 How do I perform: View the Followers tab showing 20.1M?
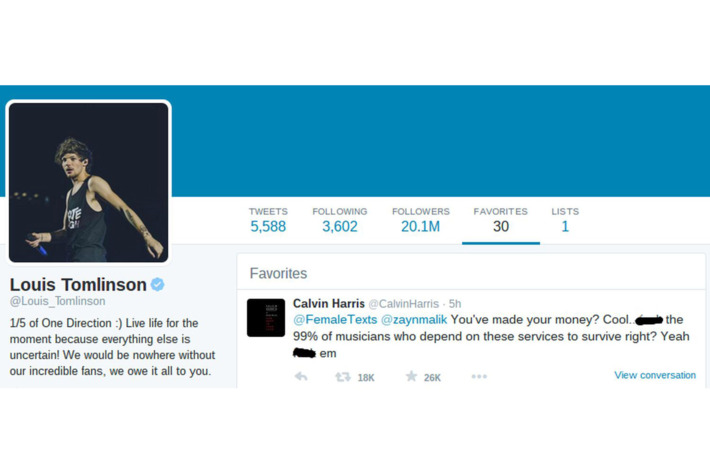coord(421,220)
